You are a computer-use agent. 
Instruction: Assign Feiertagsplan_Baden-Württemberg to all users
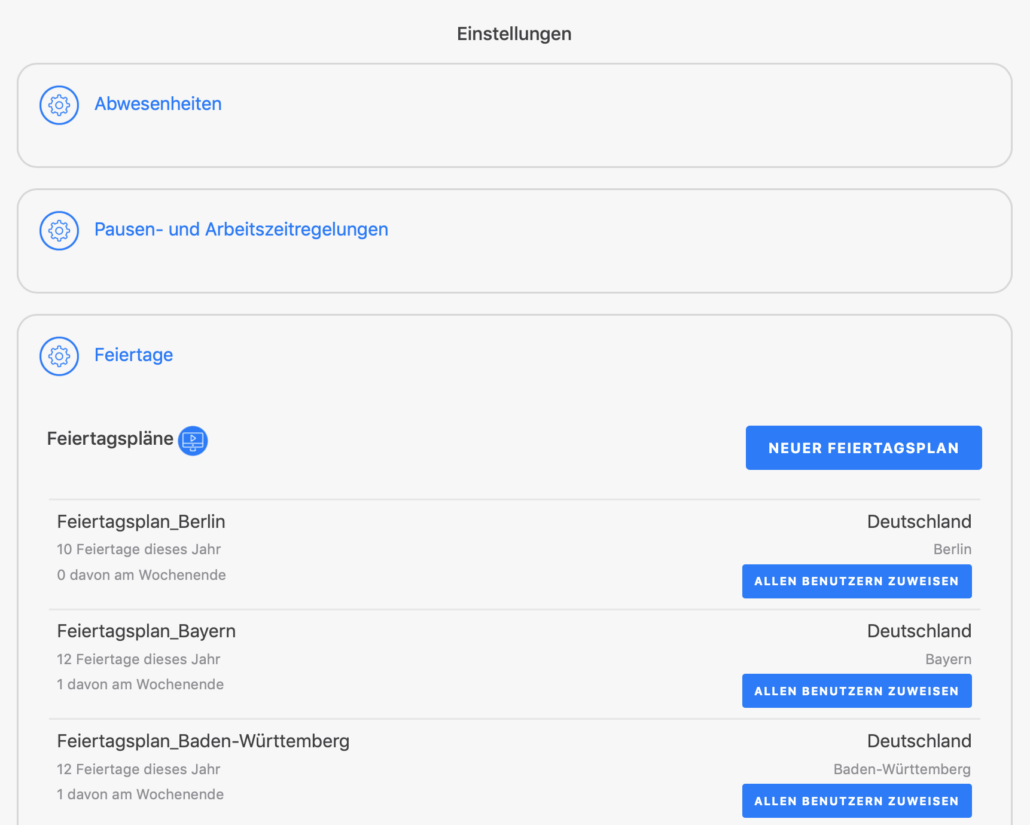(x=857, y=801)
